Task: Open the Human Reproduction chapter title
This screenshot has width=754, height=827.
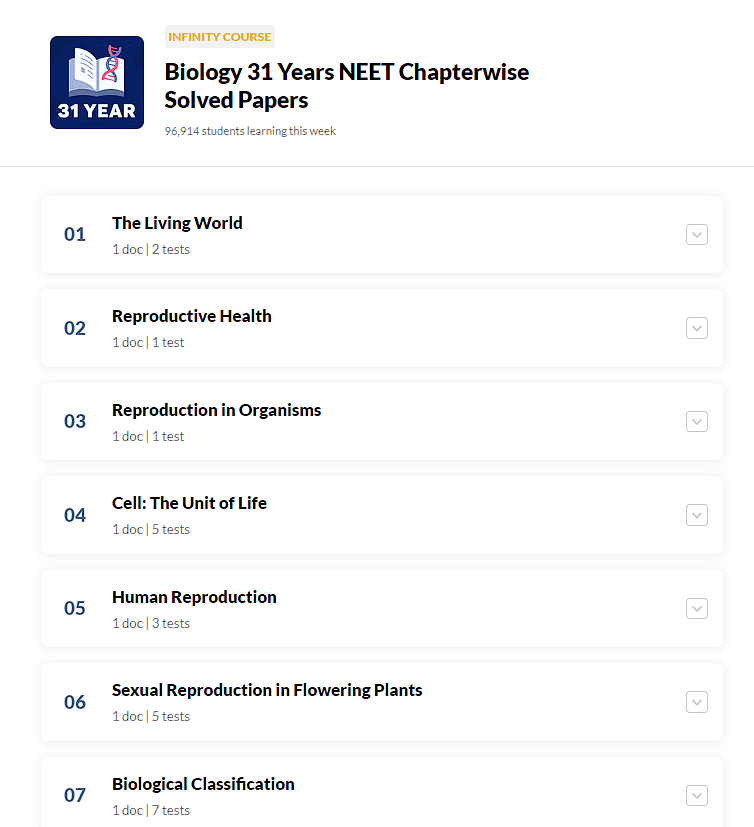Action: pyautogui.click(x=194, y=597)
